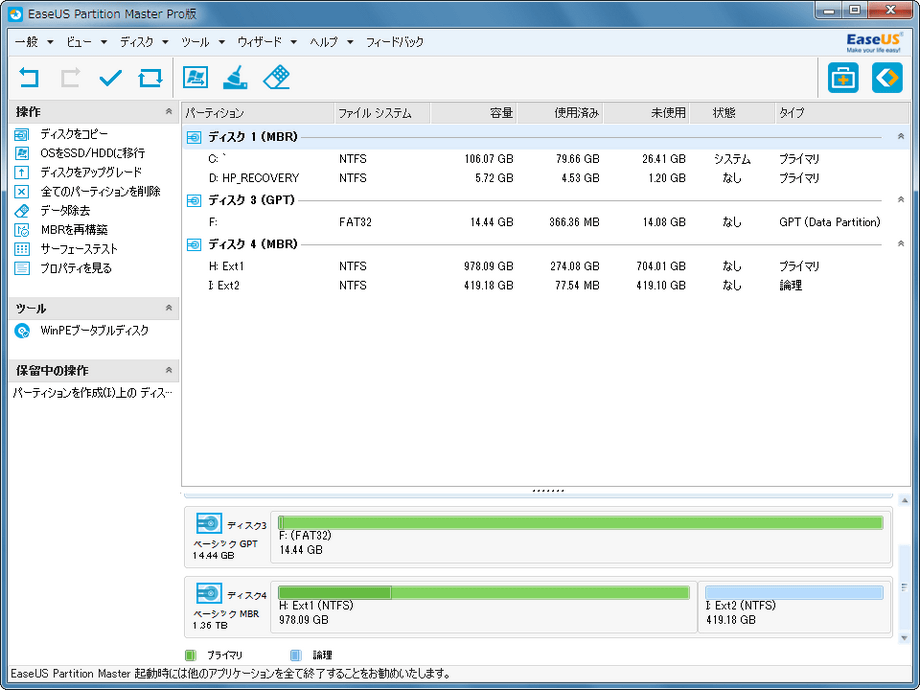Click the ディスク 4 (MBR) disk icon in list
The height and width of the screenshot is (690, 920).
point(194,245)
